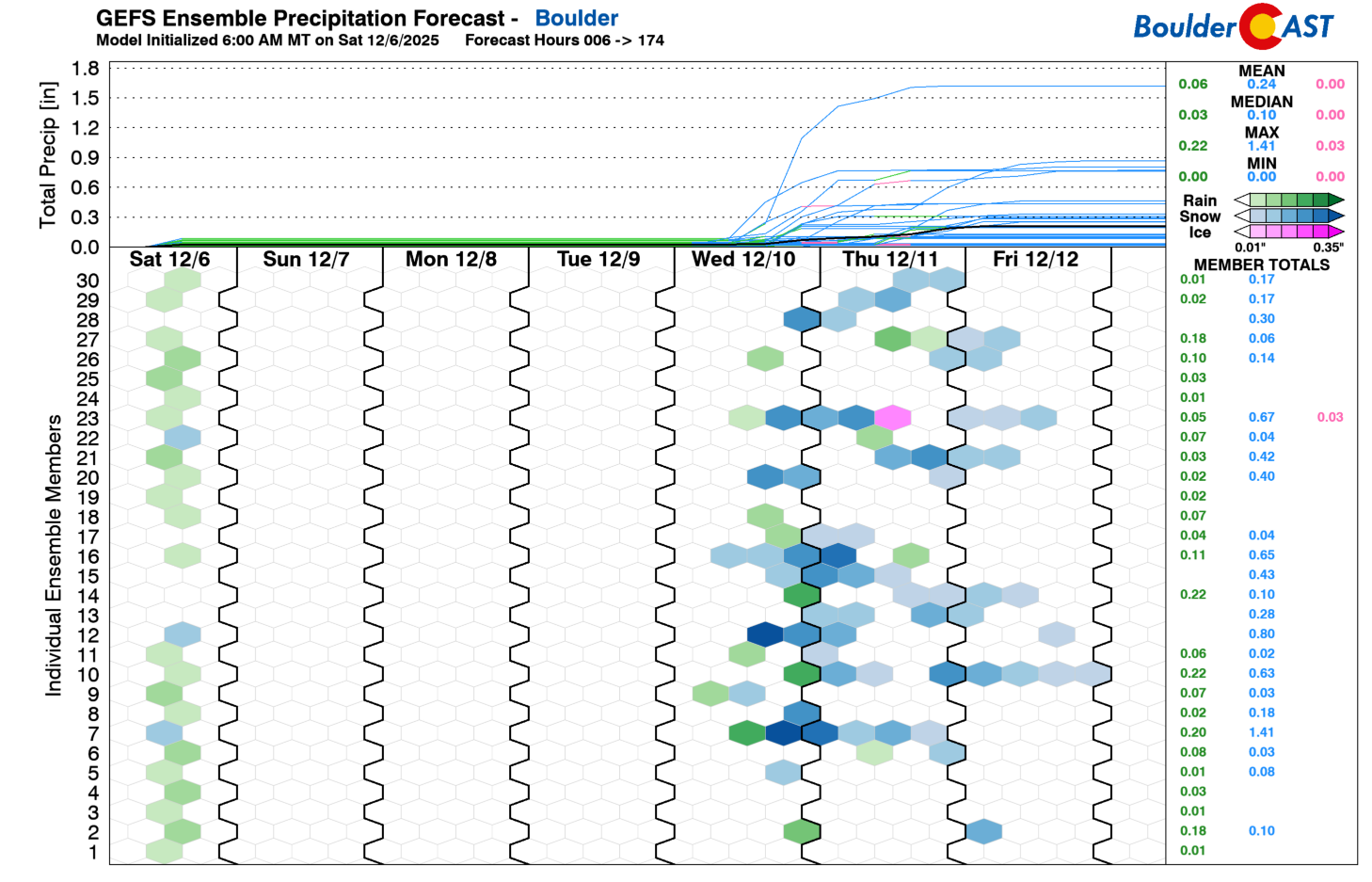Click the green rain hexagon in member 18 row
1372x882 pixels.
(x=765, y=516)
